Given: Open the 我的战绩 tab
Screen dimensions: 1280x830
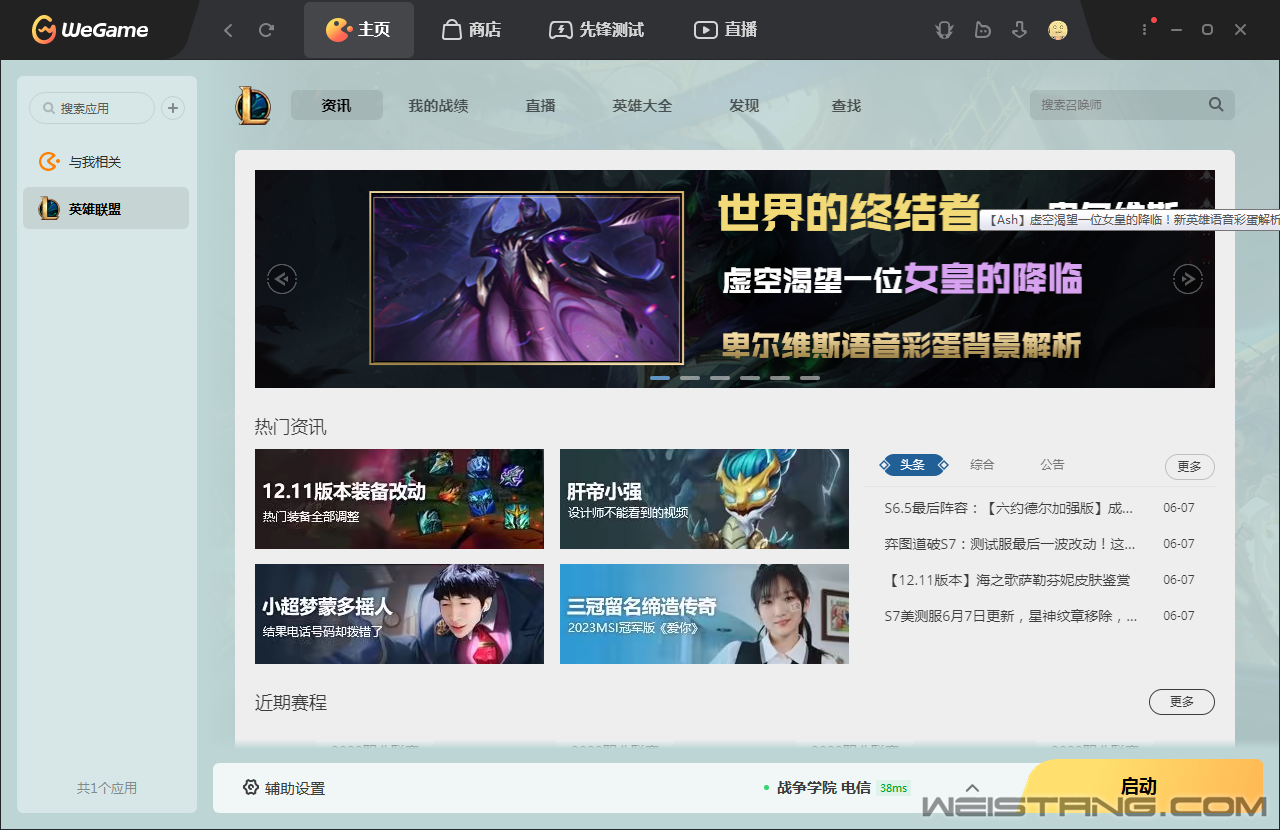Looking at the screenshot, I should 438,105.
